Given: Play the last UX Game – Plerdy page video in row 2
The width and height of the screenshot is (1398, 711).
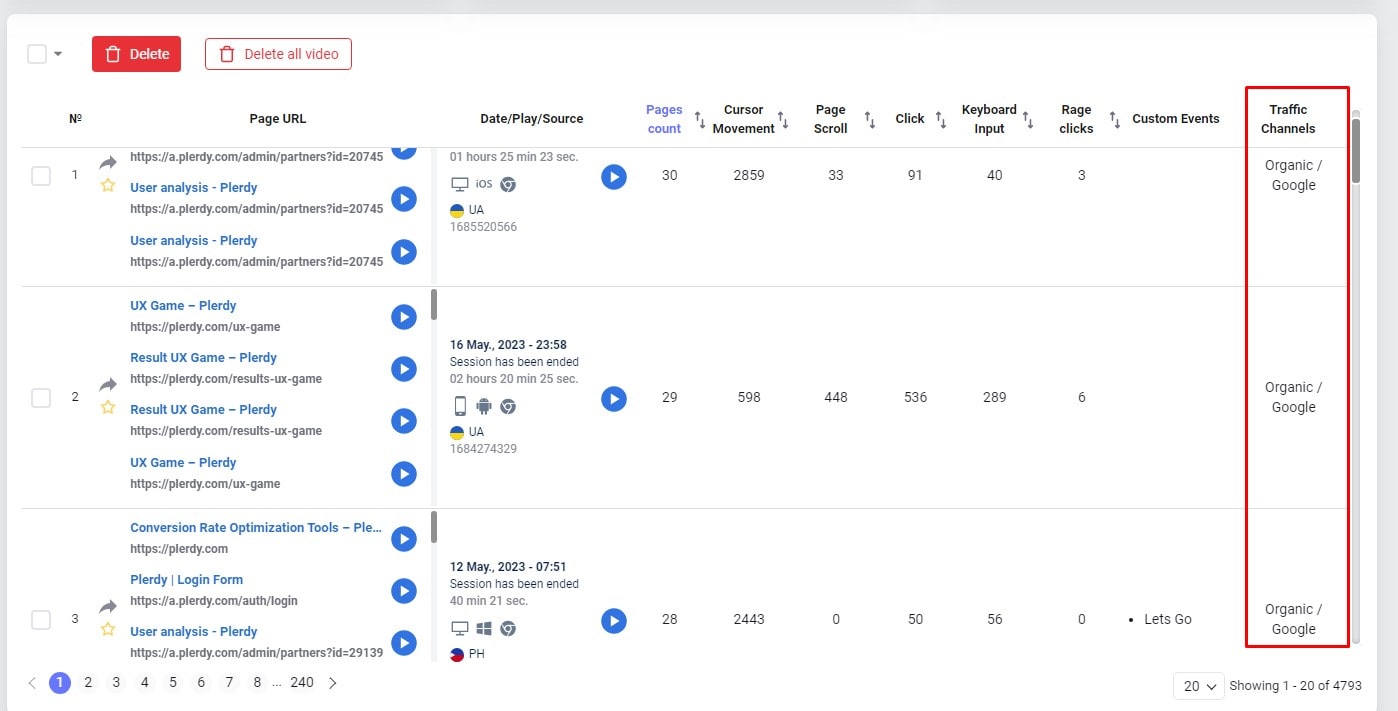Looking at the screenshot, I should 404,474.
